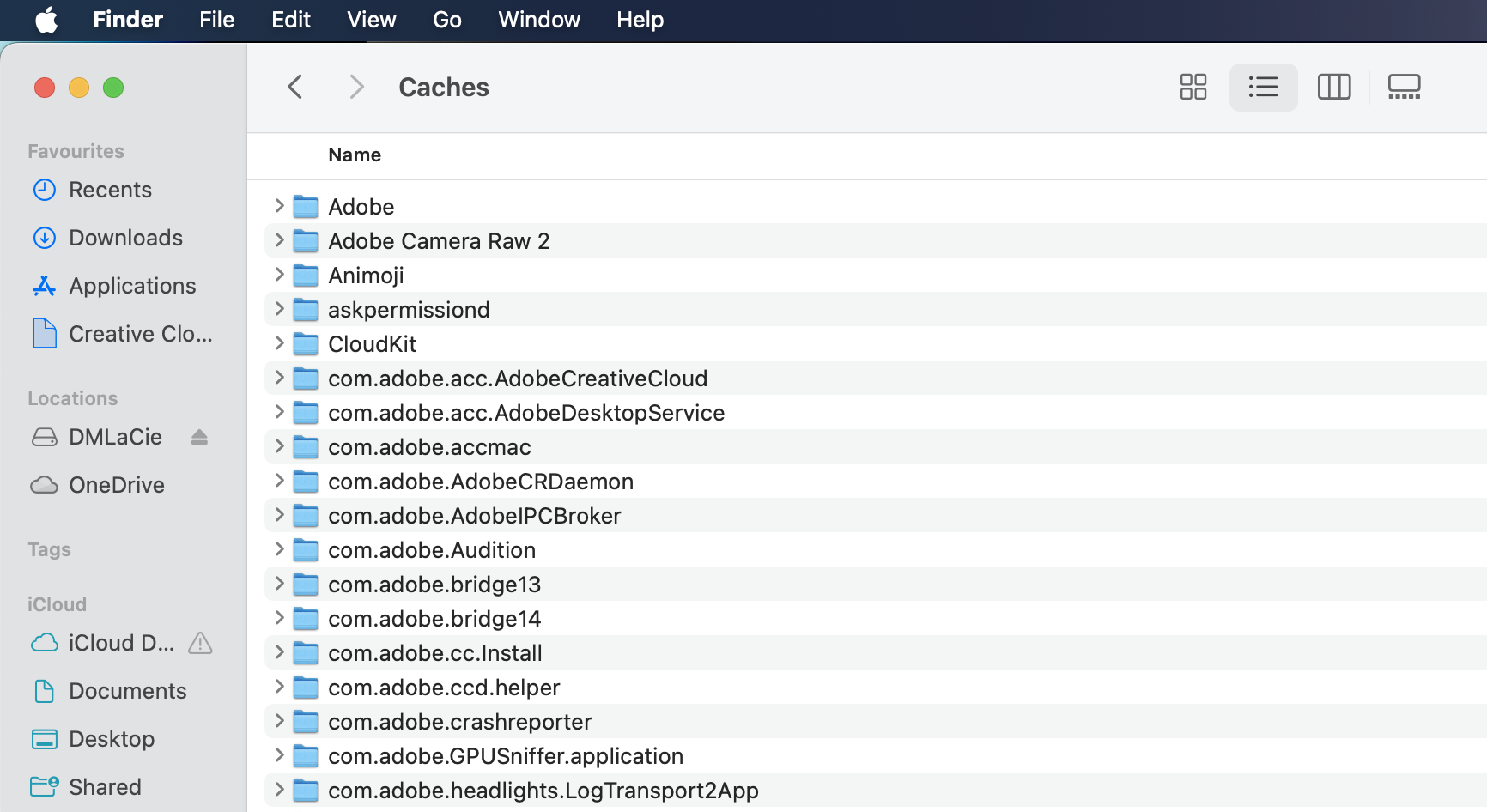Select the com.adobe.GPUSniffer.application folder name
The height and width of the screenshot is (812, 1487).
pos(506,756)
